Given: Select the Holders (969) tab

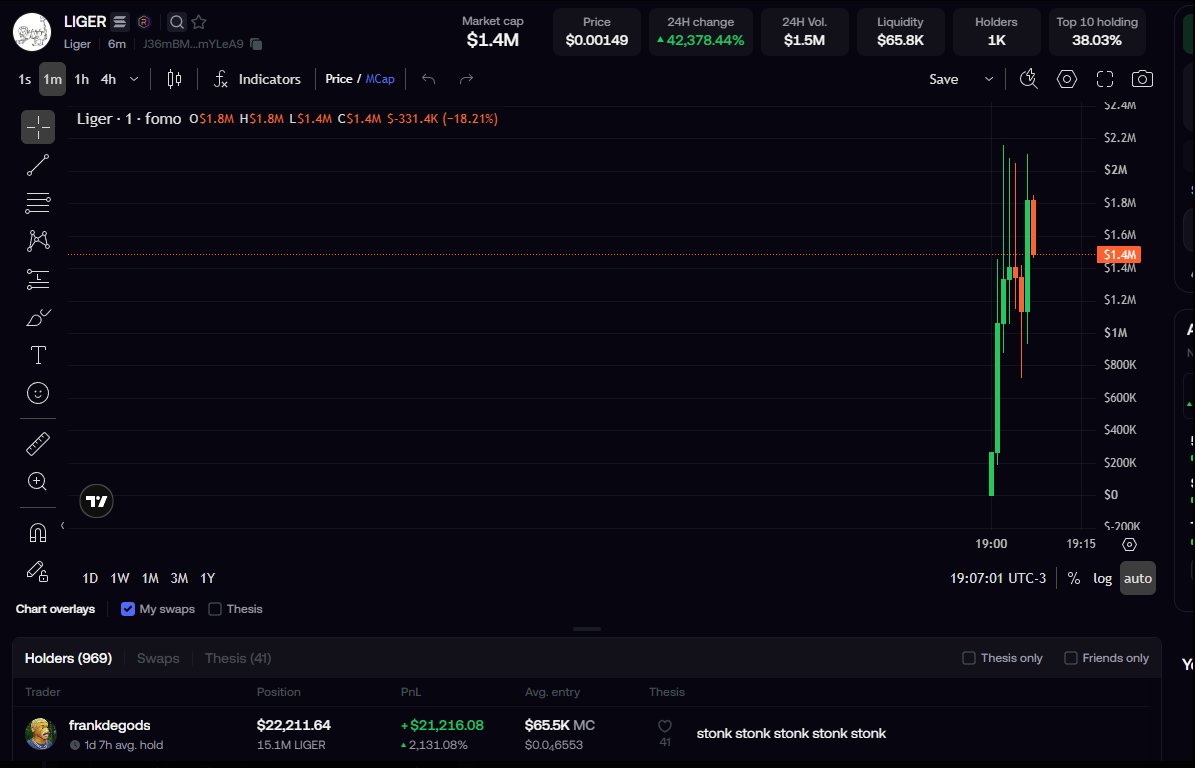Looking at the screenshot, I should (69, 658).
